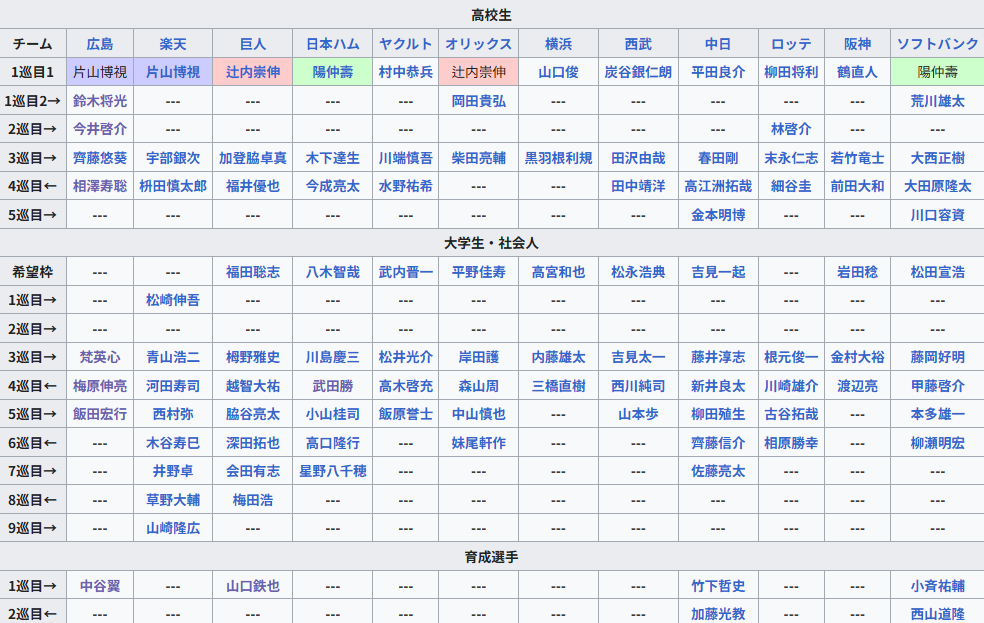Click the ヤクルト header link

405,44
